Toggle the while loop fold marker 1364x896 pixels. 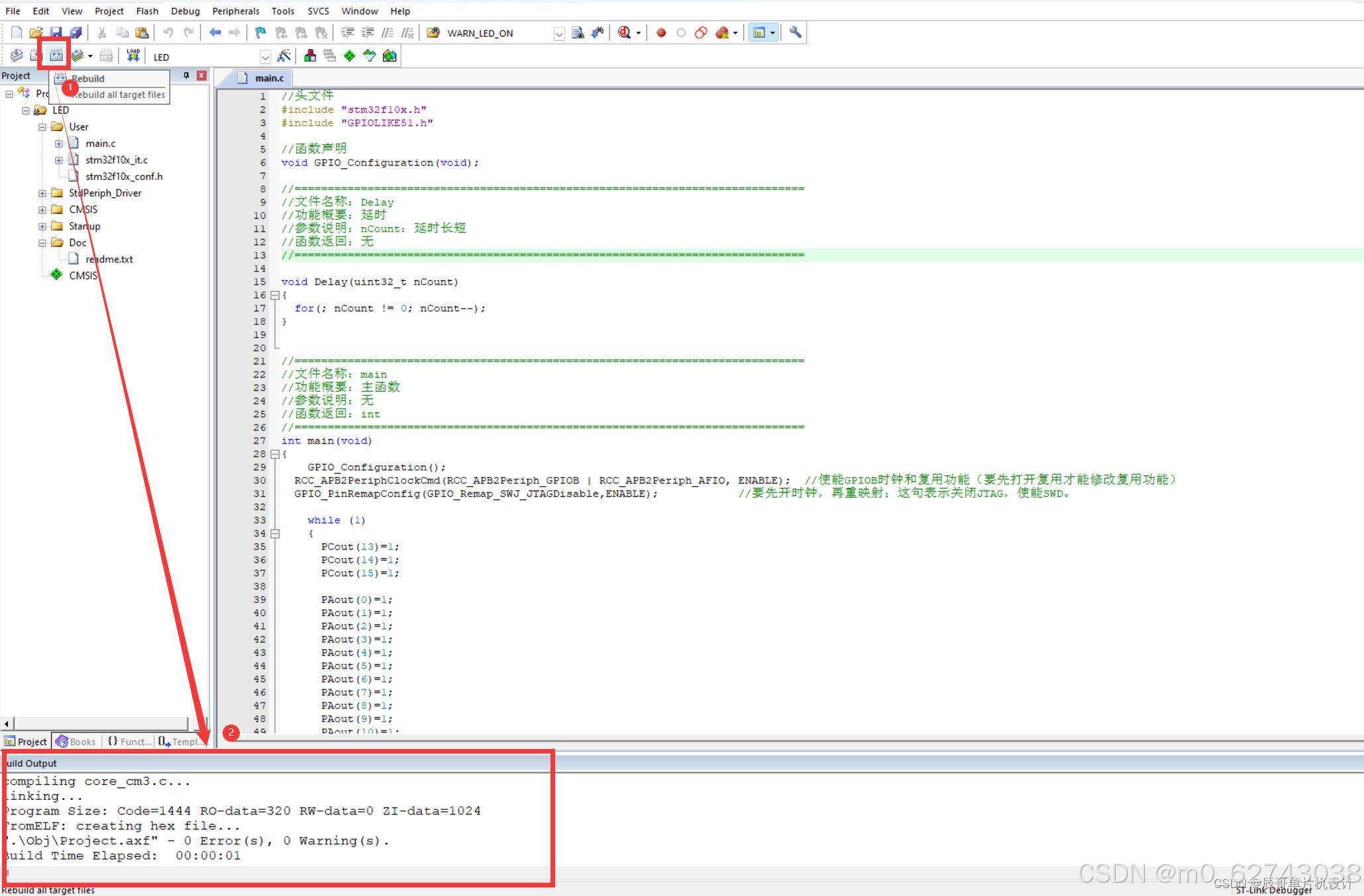[275, 534]
